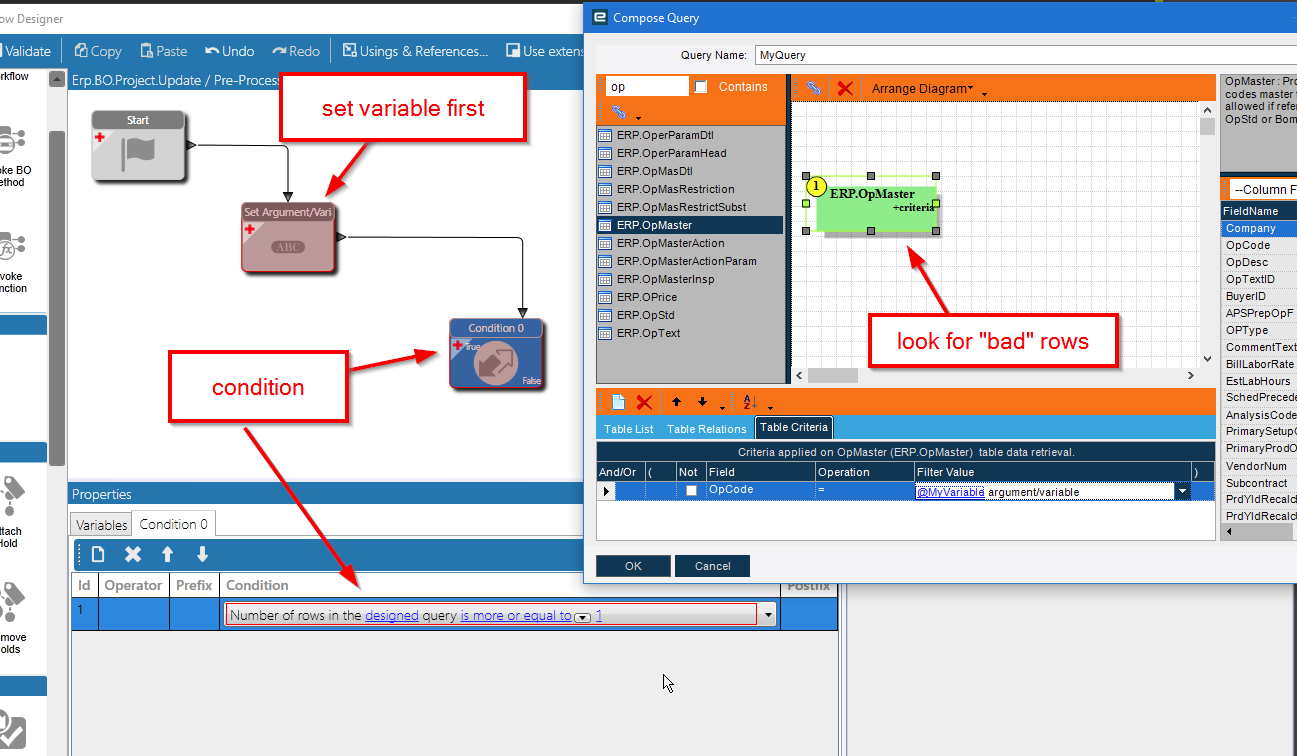The image size is (1297, 756).
Task: Pick the Remove Holds palette item
Action: (12, 620)
